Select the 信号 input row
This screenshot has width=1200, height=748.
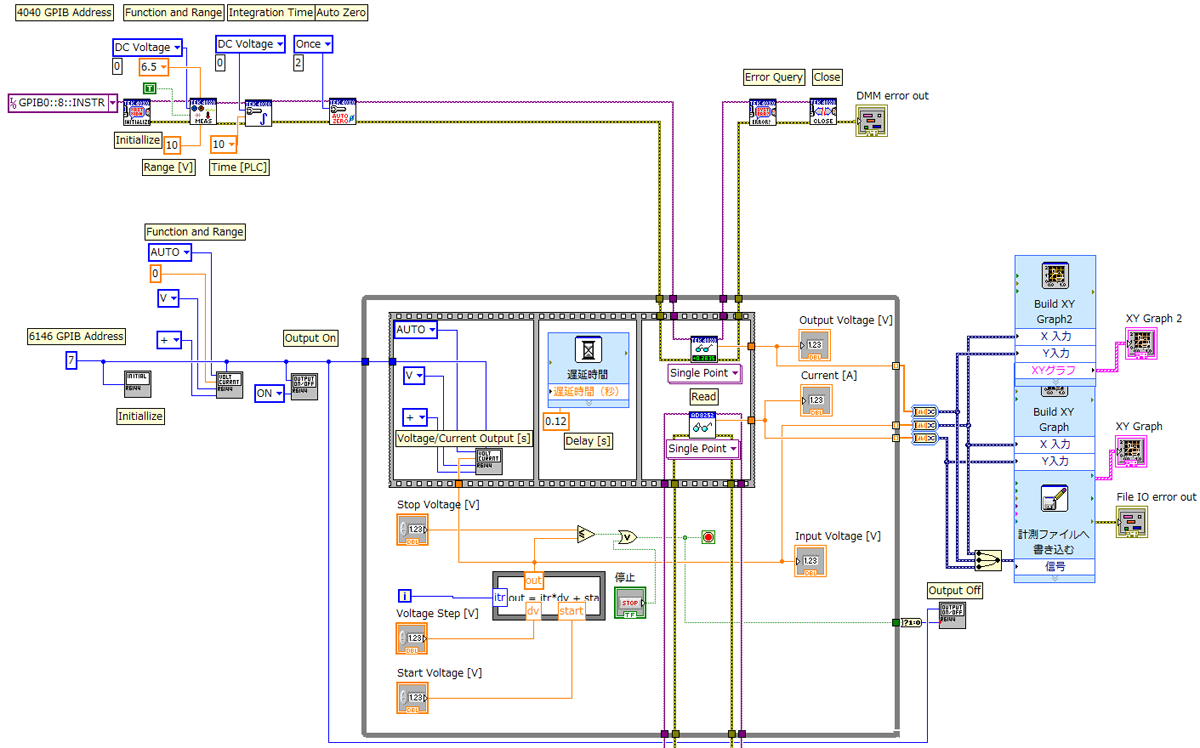tap(1054, 567)
